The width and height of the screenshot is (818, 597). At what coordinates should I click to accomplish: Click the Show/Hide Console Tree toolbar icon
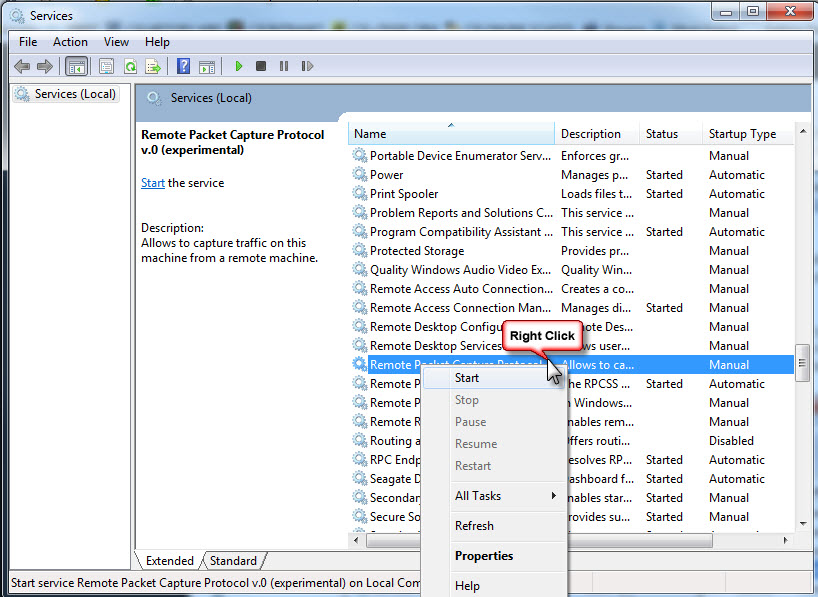point(76,67)
